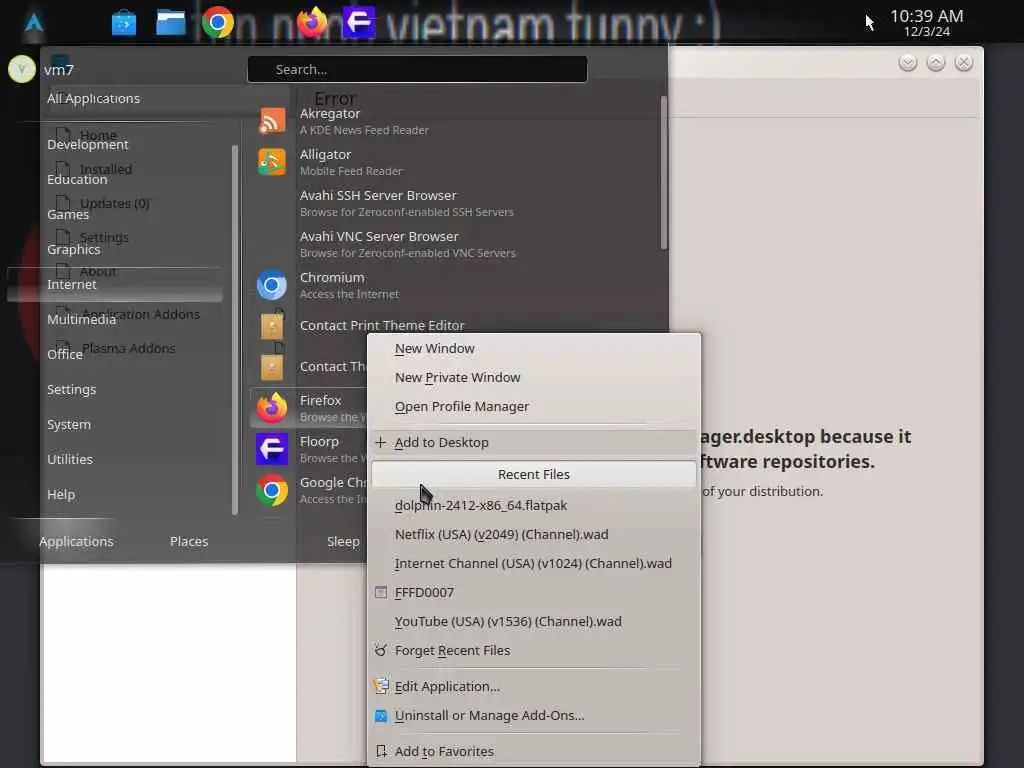Open the System category
1024x768 pixels.
[x=69, y=424]
